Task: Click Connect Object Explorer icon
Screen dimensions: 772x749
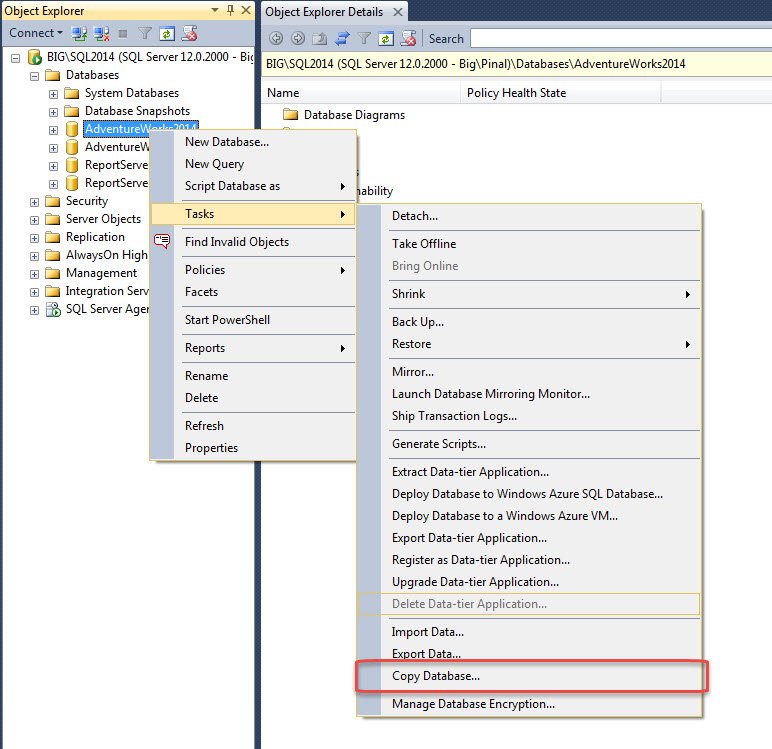Action: click(x=79, y=33)
